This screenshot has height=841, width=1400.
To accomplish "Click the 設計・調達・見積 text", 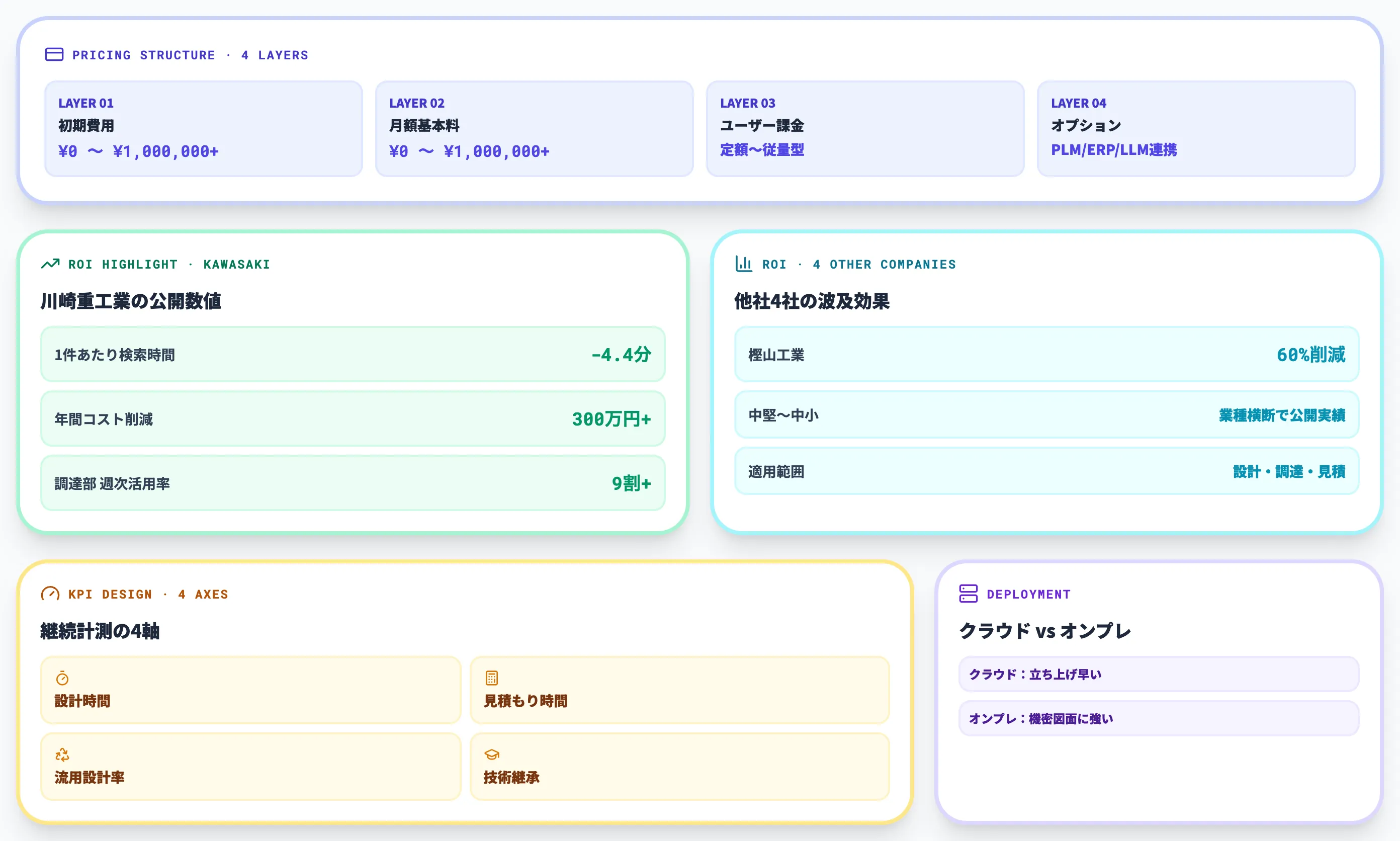I will (1289, 471).
